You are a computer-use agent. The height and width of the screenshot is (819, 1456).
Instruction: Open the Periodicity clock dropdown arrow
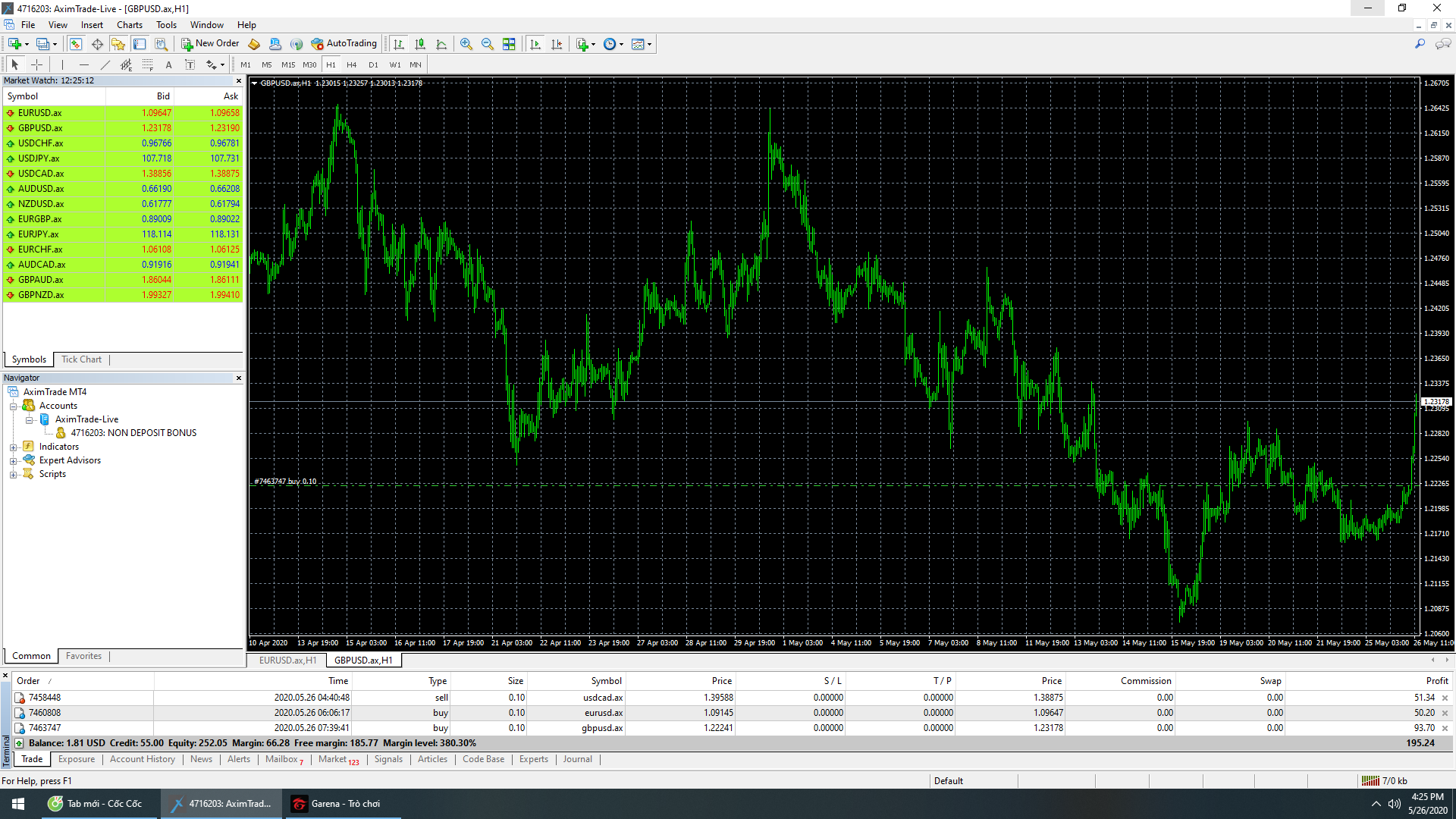click(622, 44)
